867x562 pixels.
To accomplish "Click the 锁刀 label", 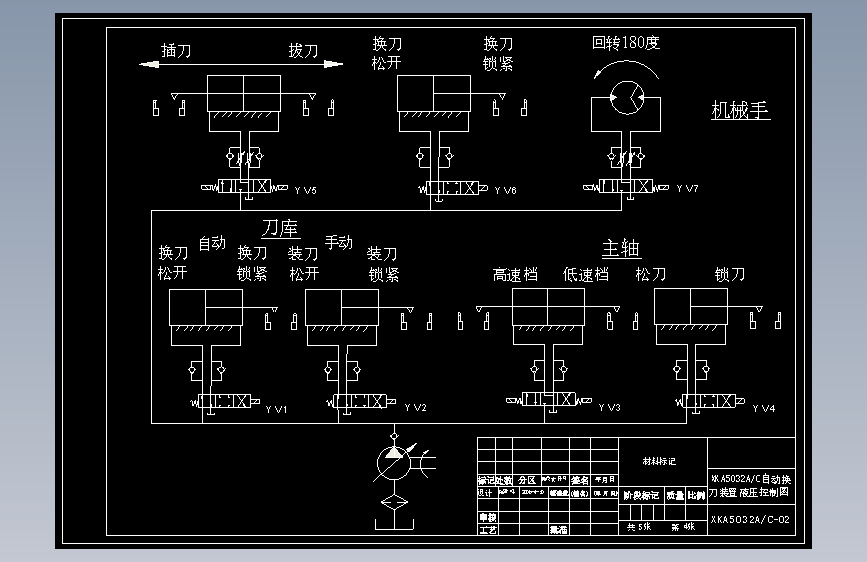I will click(x=730, y=274).
